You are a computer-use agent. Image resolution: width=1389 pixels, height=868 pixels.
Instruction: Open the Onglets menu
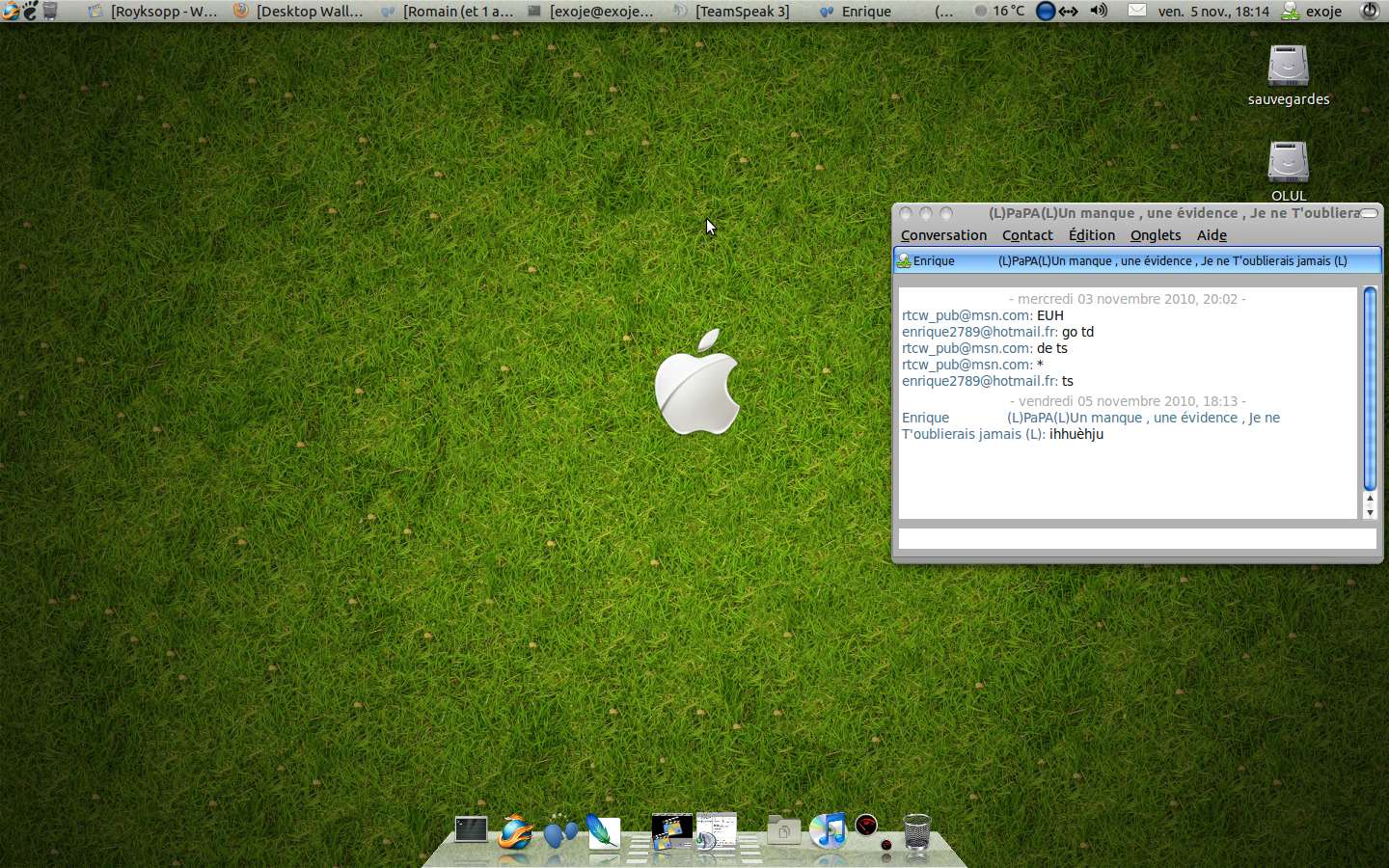click(x=1156, y=235)
